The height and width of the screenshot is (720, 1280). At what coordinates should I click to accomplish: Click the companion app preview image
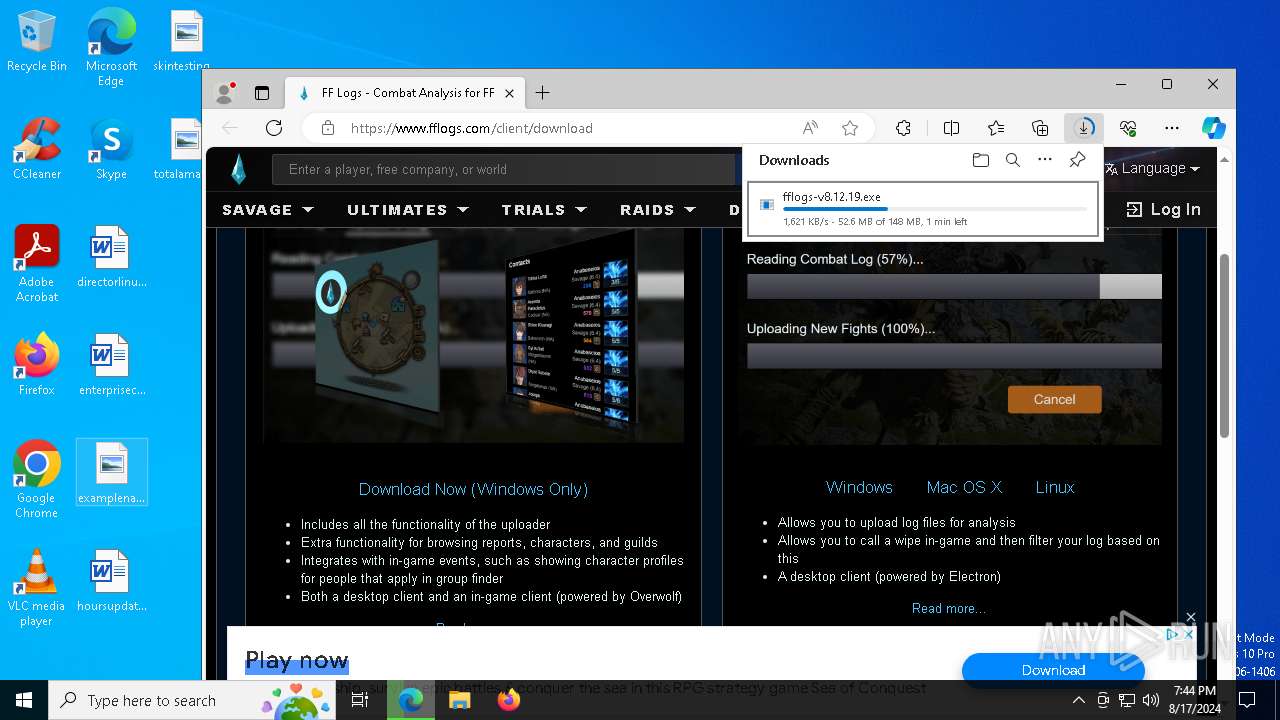point(473,335)
